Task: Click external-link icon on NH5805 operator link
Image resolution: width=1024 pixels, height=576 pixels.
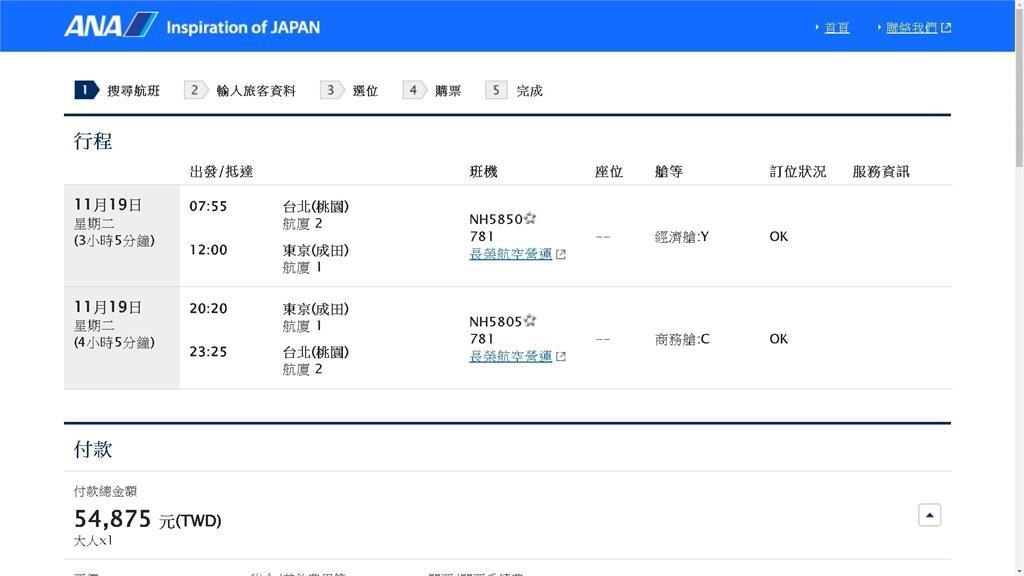Action: (561, 356)
